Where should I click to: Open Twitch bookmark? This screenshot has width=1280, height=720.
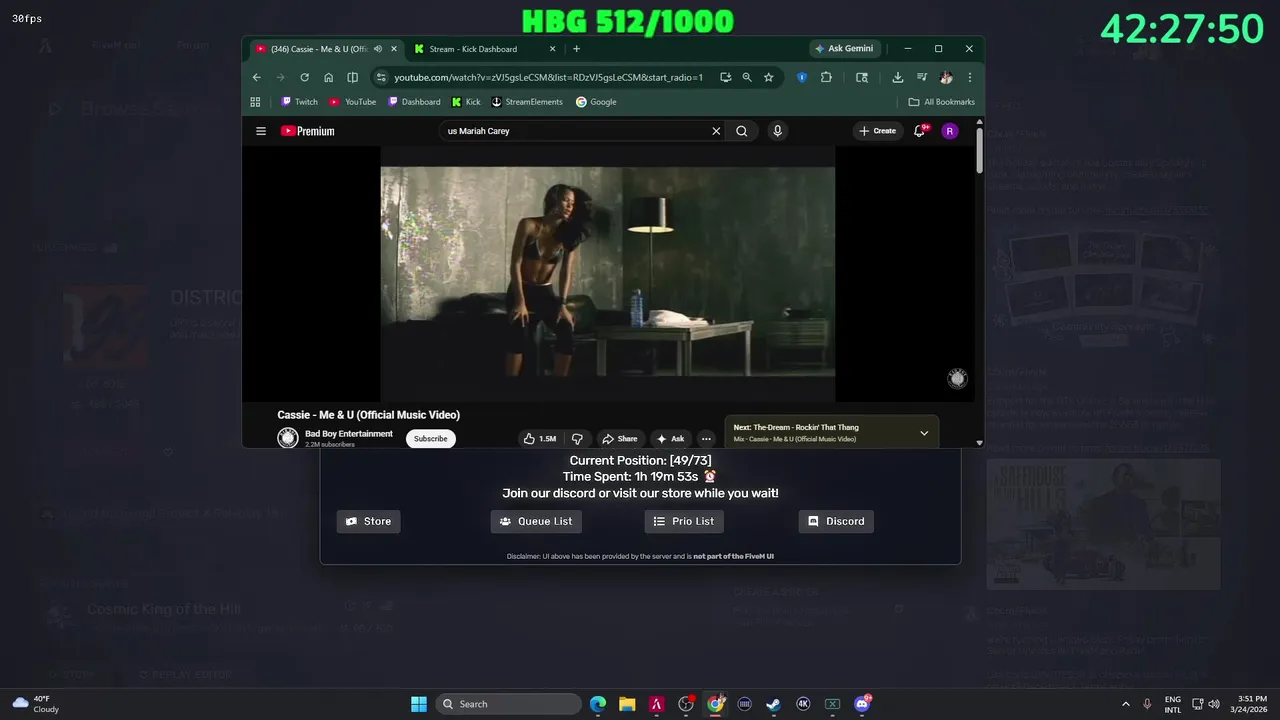click(x=300, y=102)
